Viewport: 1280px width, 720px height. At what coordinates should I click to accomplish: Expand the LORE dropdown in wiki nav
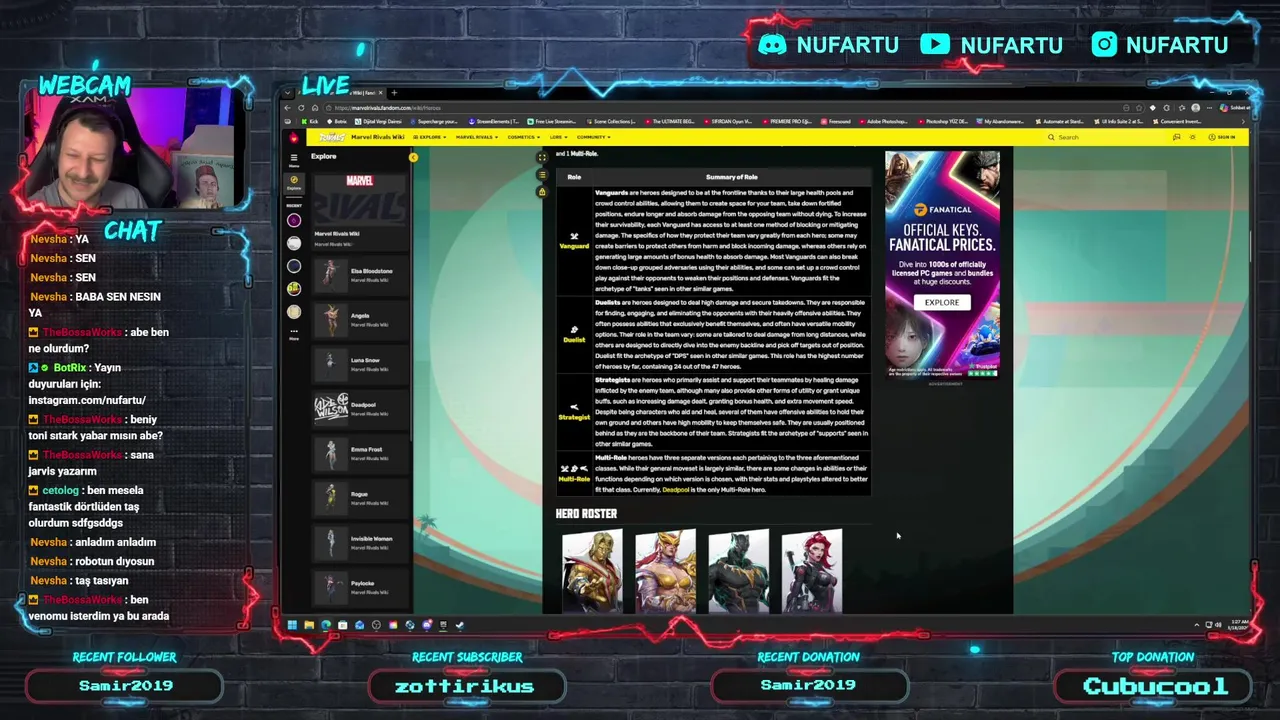pos(557,137)
